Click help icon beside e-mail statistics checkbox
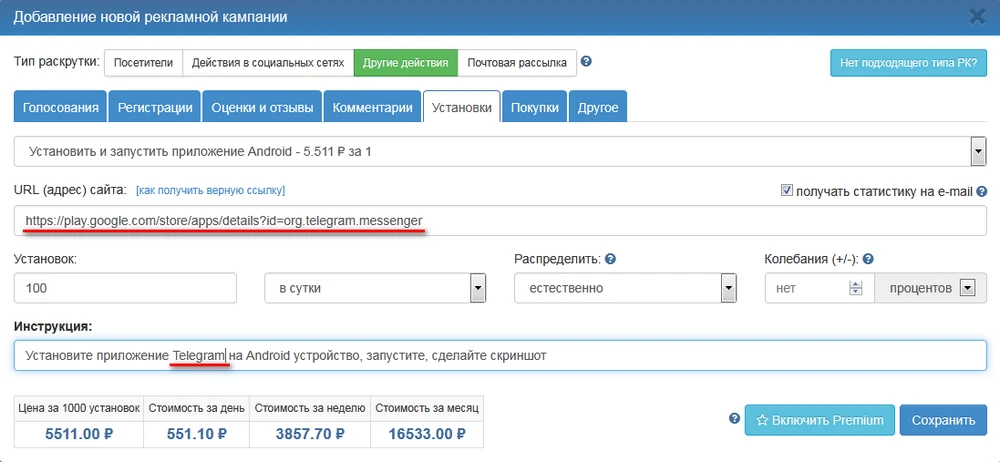 tap(982, 191)
